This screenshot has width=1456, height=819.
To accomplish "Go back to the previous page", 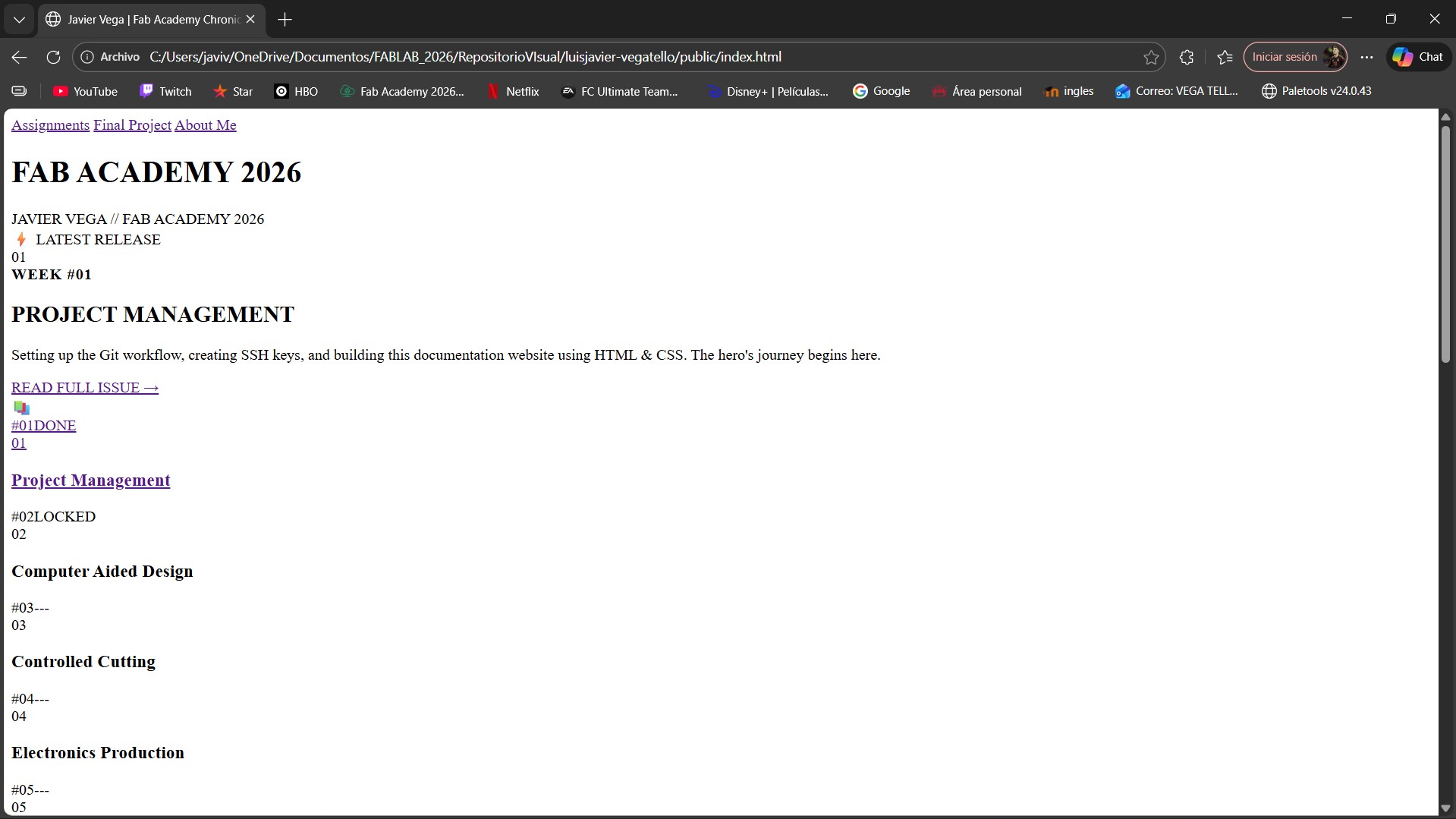I will 18,57.
